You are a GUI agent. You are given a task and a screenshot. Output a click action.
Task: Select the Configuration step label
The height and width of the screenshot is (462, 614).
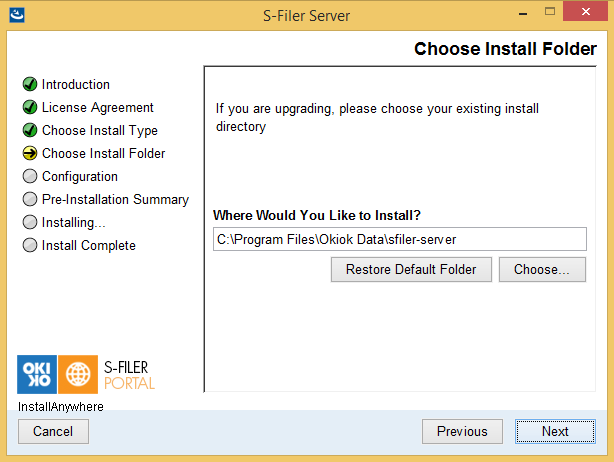80,177
